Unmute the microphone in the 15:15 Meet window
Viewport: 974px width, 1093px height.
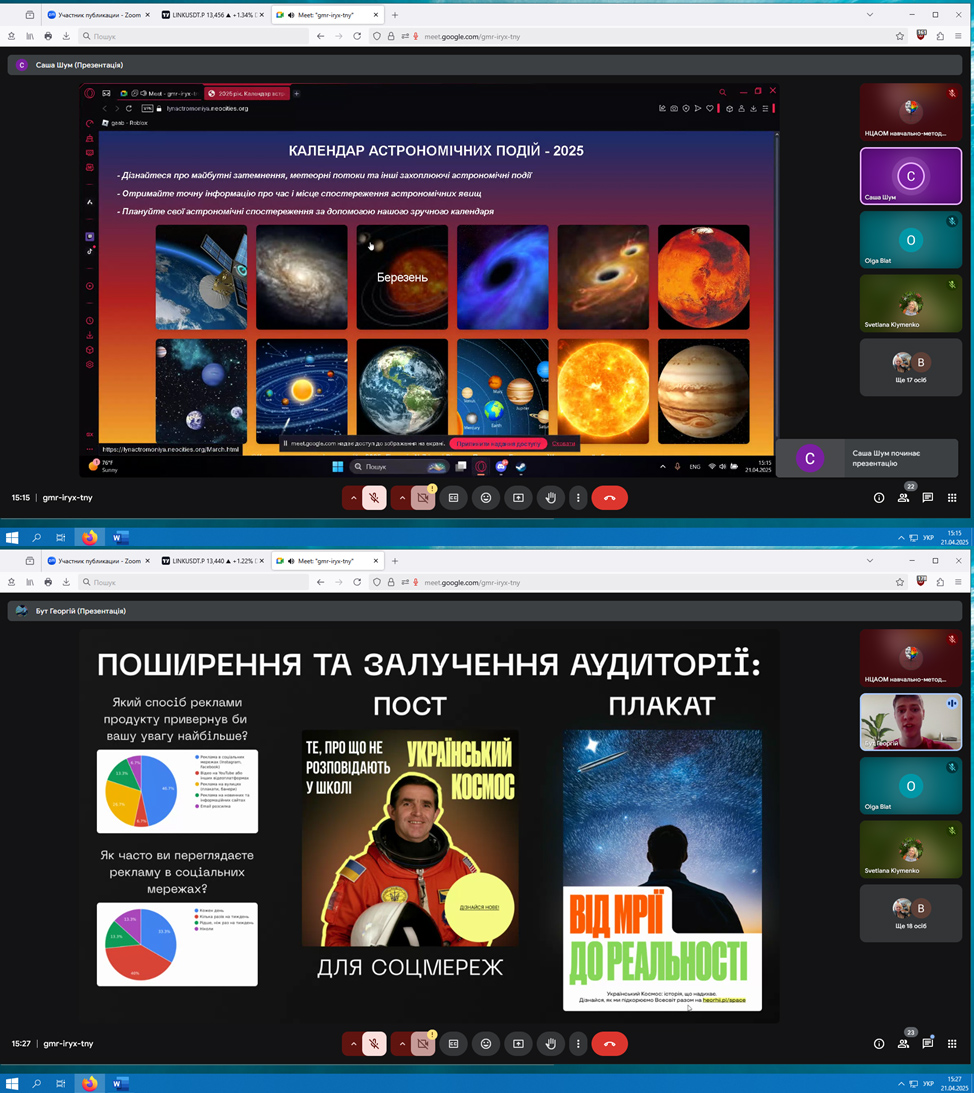[x=374, y=498]
